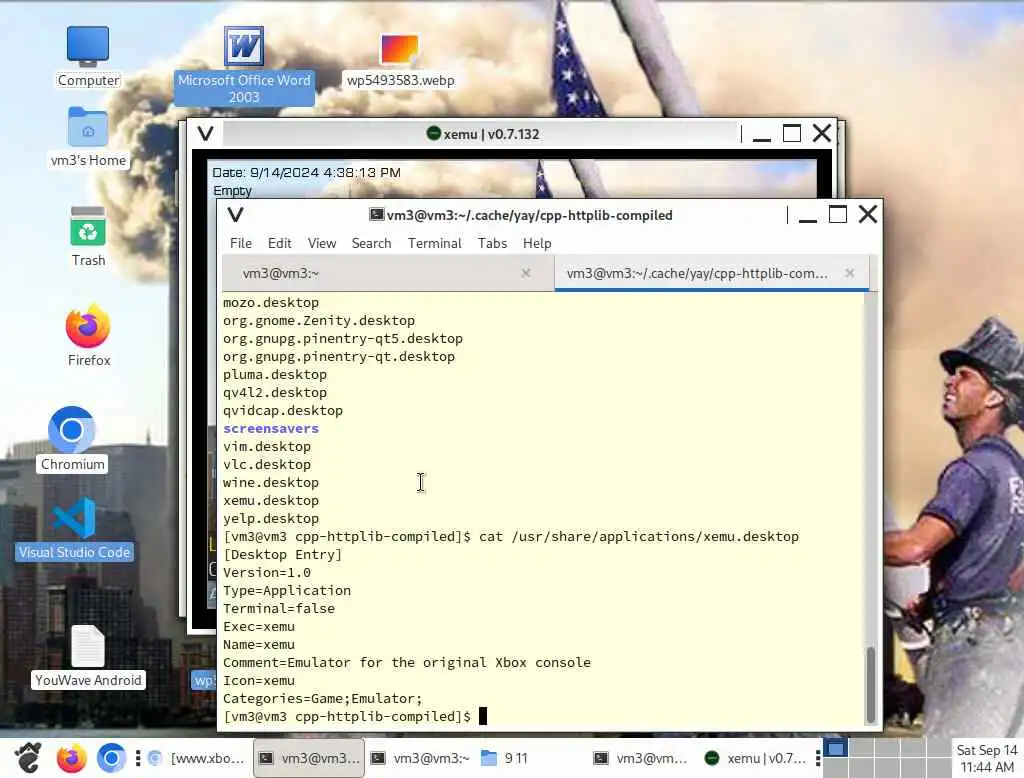This screenshot has height=778, width=1024.
Task: Click the Date text in the xemu window
Action: click(306, 172)
